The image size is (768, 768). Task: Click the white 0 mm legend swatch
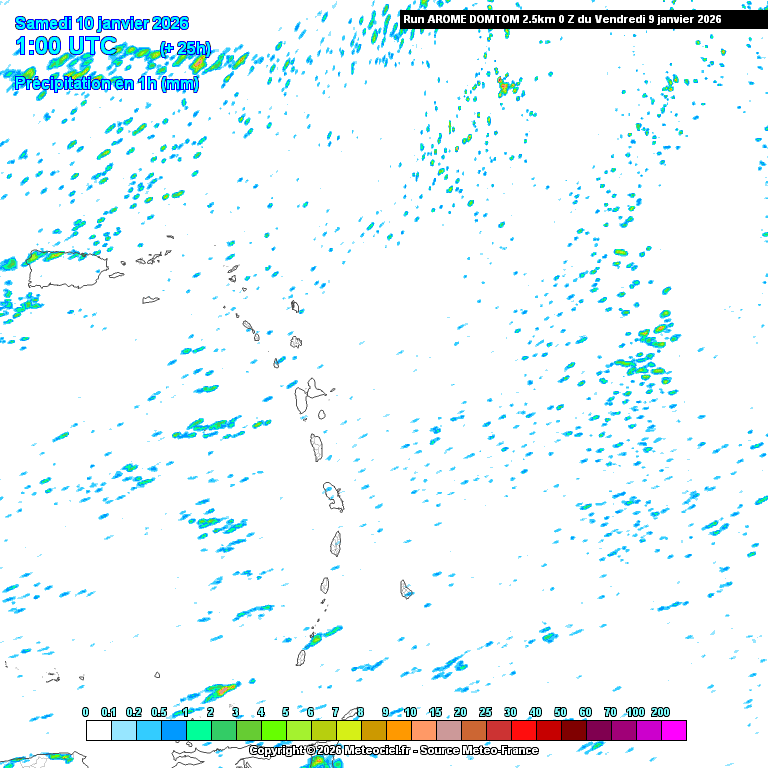tap(98, 731)
